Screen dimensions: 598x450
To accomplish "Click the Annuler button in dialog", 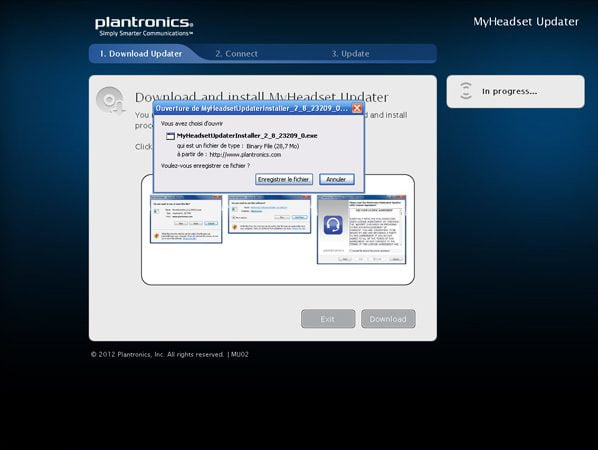I will 336,179.
